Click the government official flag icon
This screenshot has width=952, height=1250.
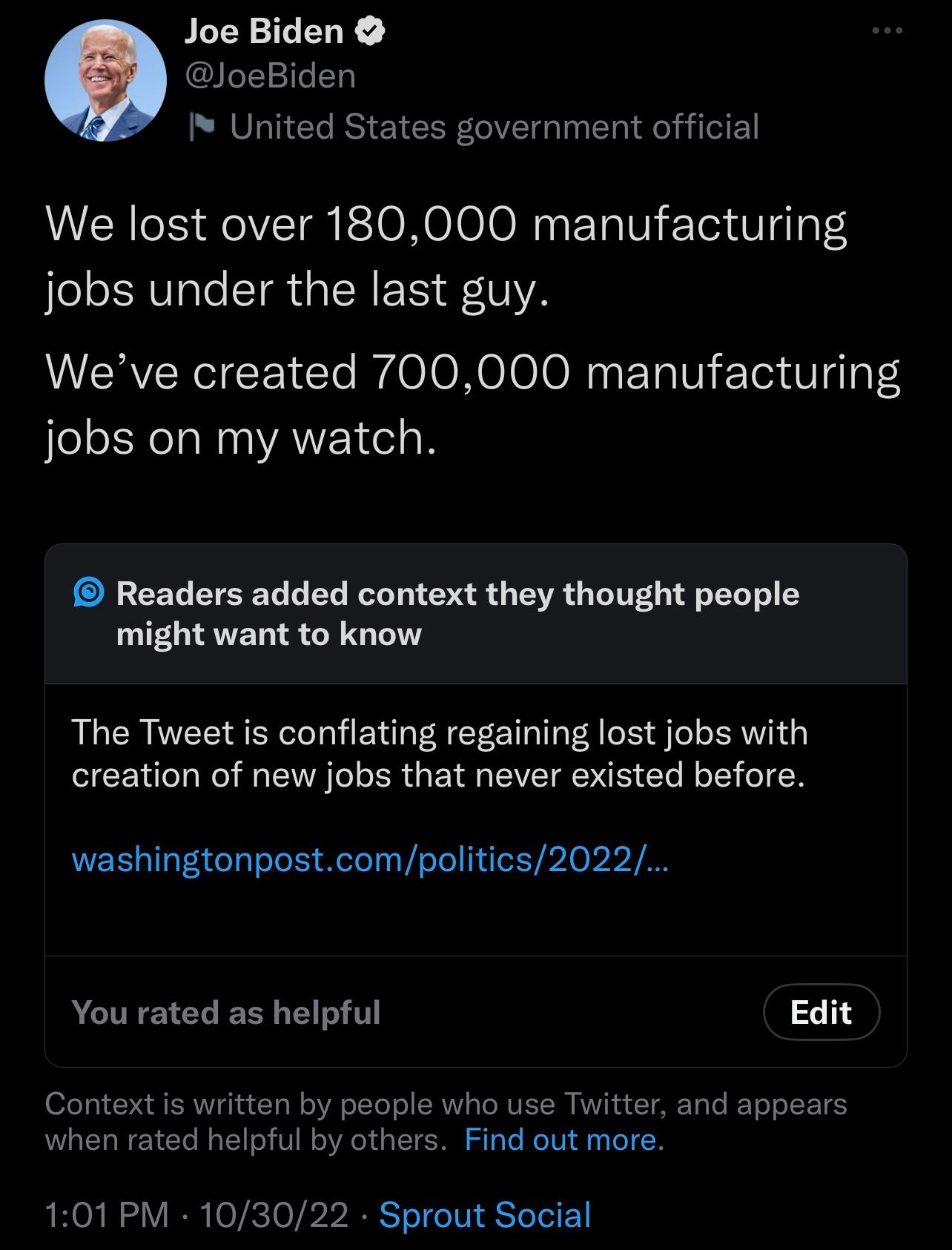pos(201,127)
